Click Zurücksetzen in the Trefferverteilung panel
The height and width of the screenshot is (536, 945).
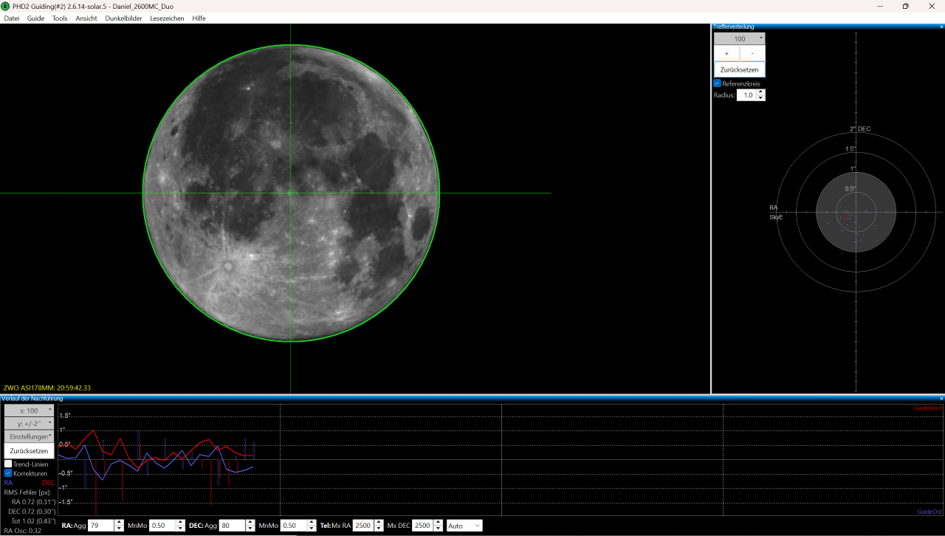point(739,69)
